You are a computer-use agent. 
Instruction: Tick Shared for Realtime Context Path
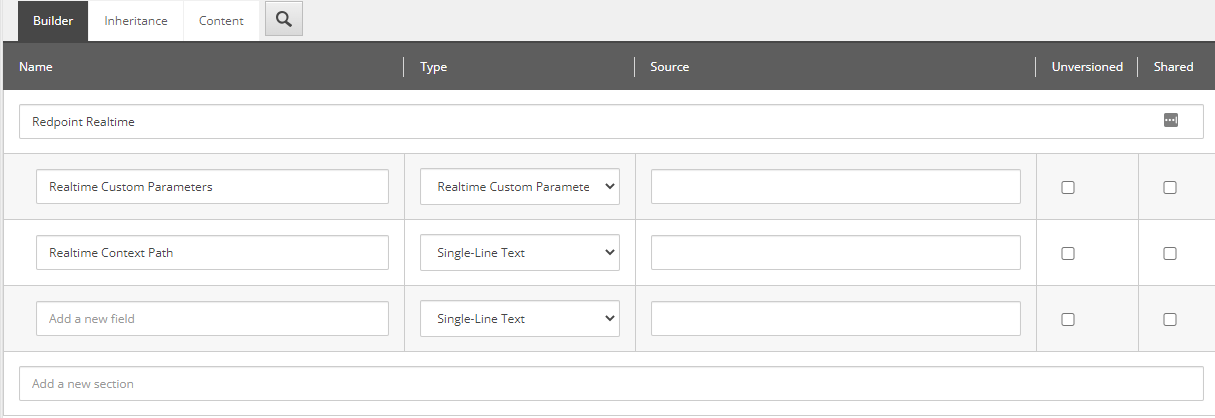1170,253
